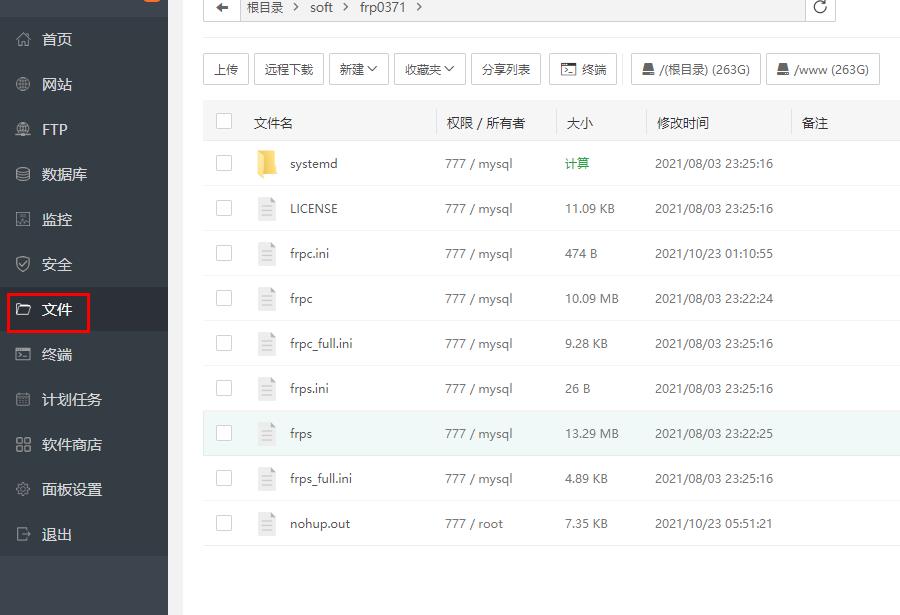The image size is (900, 615).
Task: Click 计算 to calculate systemd folder size
Action: point(577,163)
